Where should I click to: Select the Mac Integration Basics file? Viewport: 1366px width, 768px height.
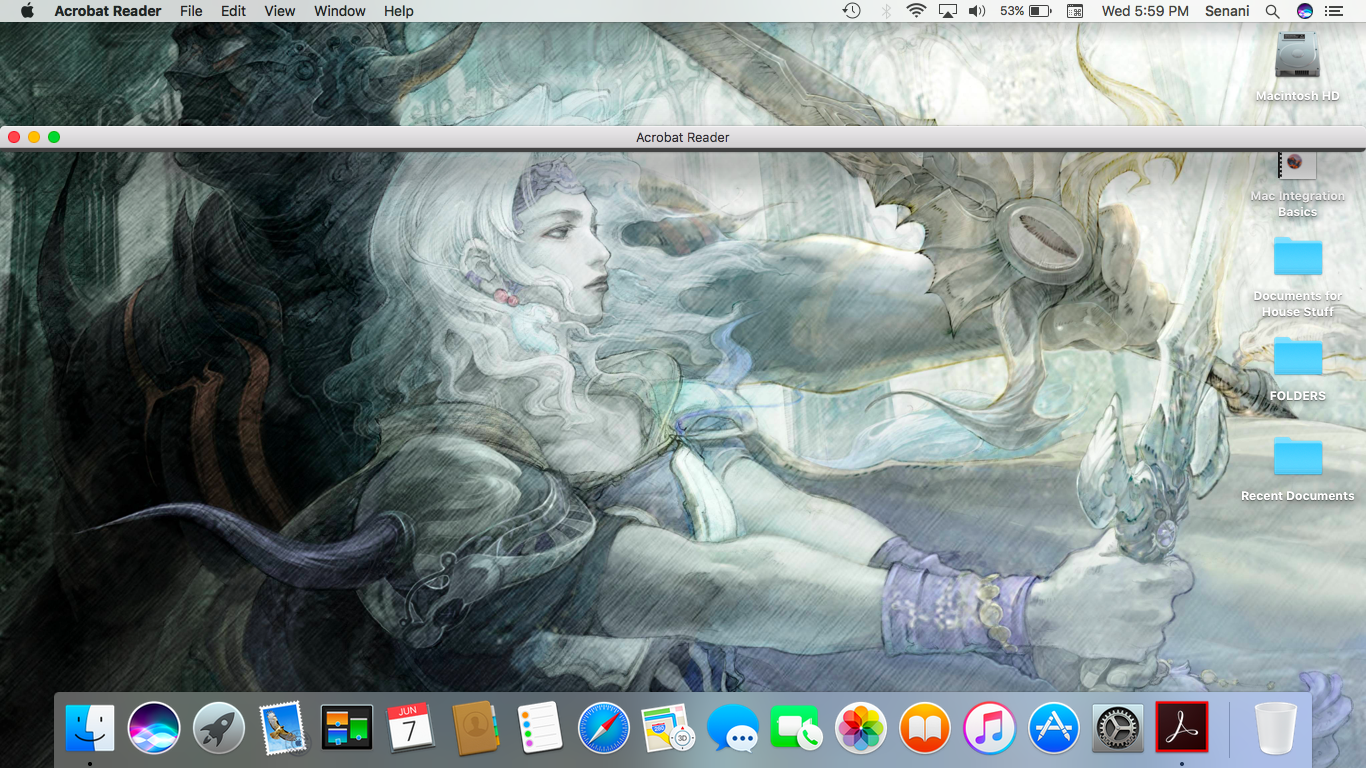(x=1297, y=166)
